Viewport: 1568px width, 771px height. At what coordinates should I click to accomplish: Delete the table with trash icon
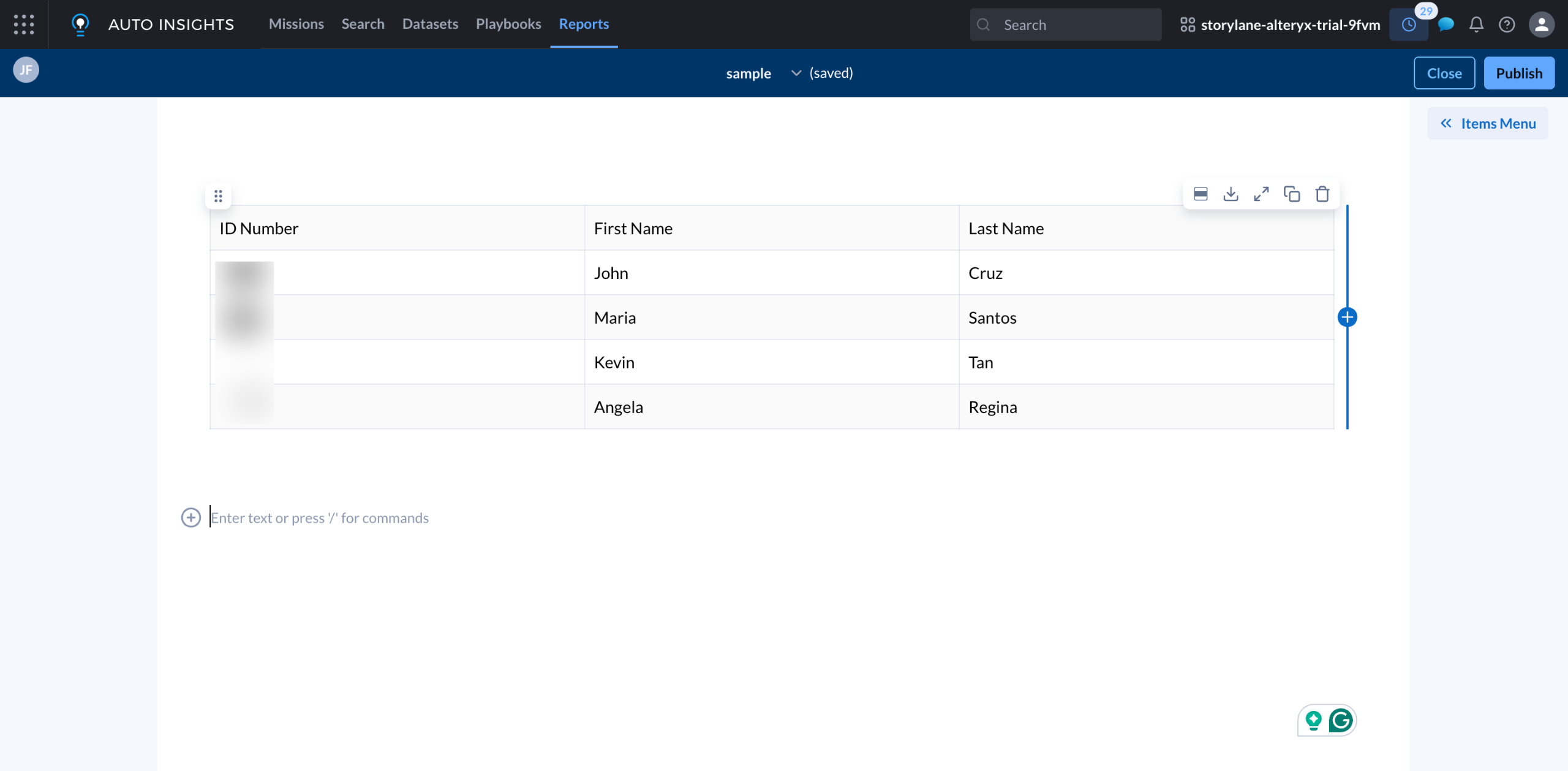point(1322,194)
